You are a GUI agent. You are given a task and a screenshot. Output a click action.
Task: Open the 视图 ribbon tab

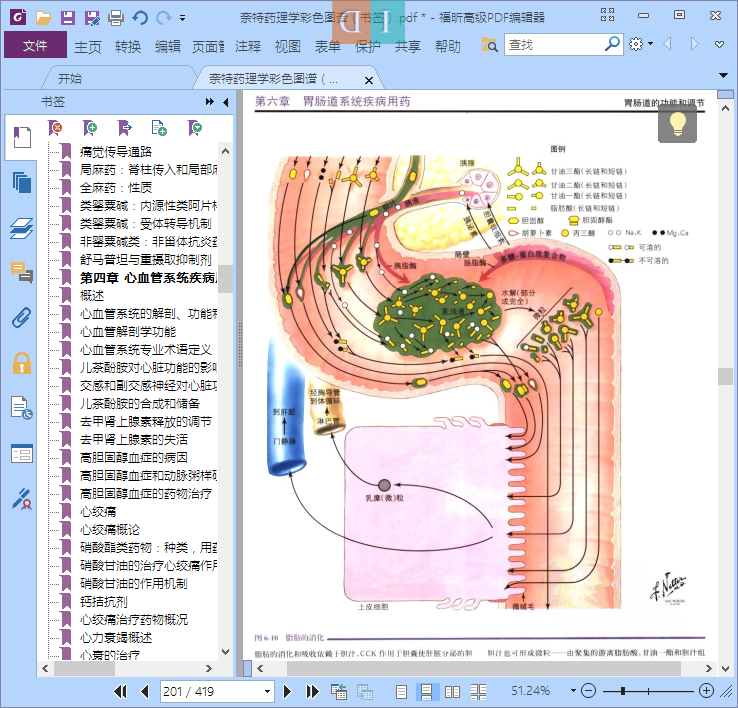pos(287,47)
